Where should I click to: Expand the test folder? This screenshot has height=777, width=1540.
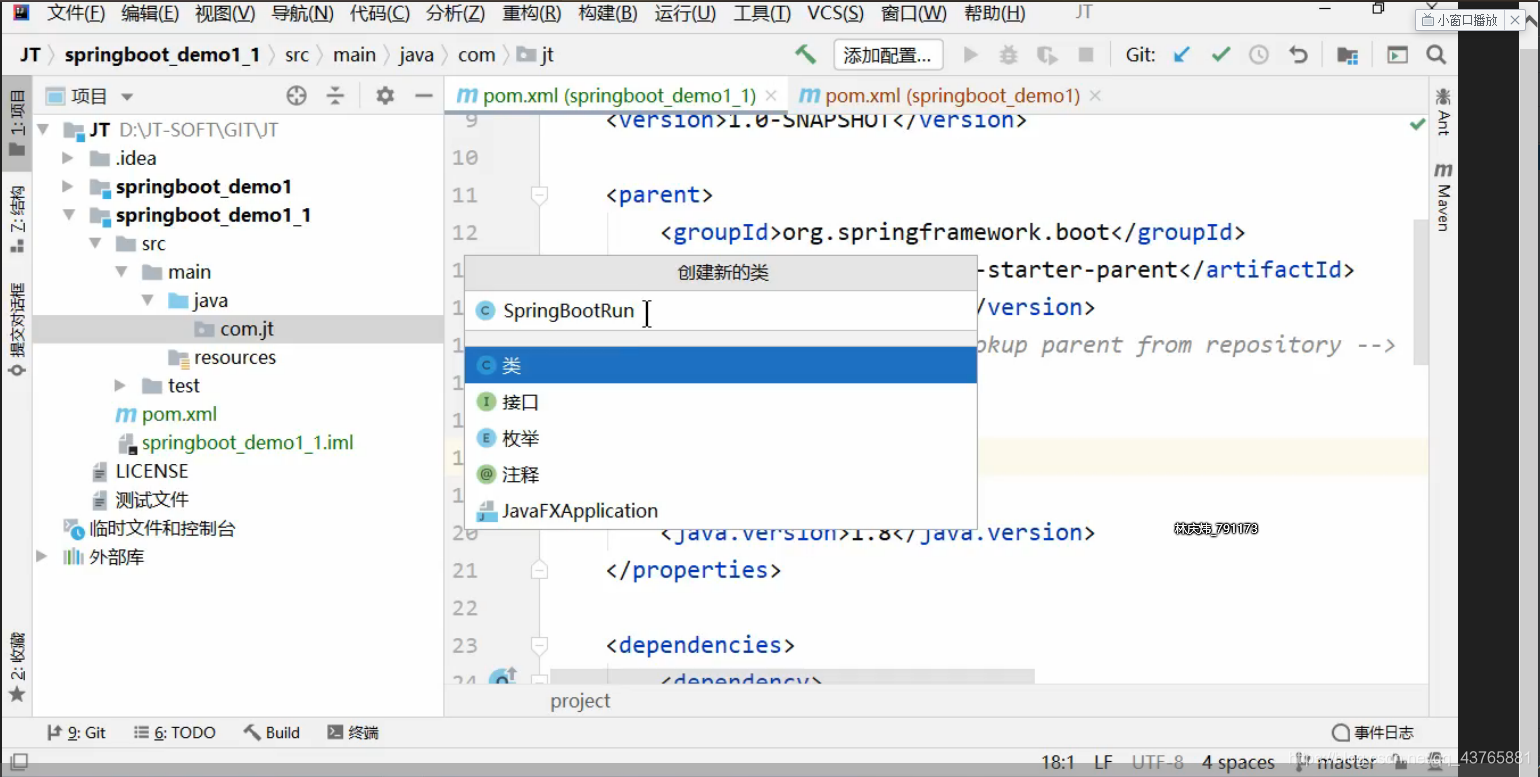tap(121, 385)
